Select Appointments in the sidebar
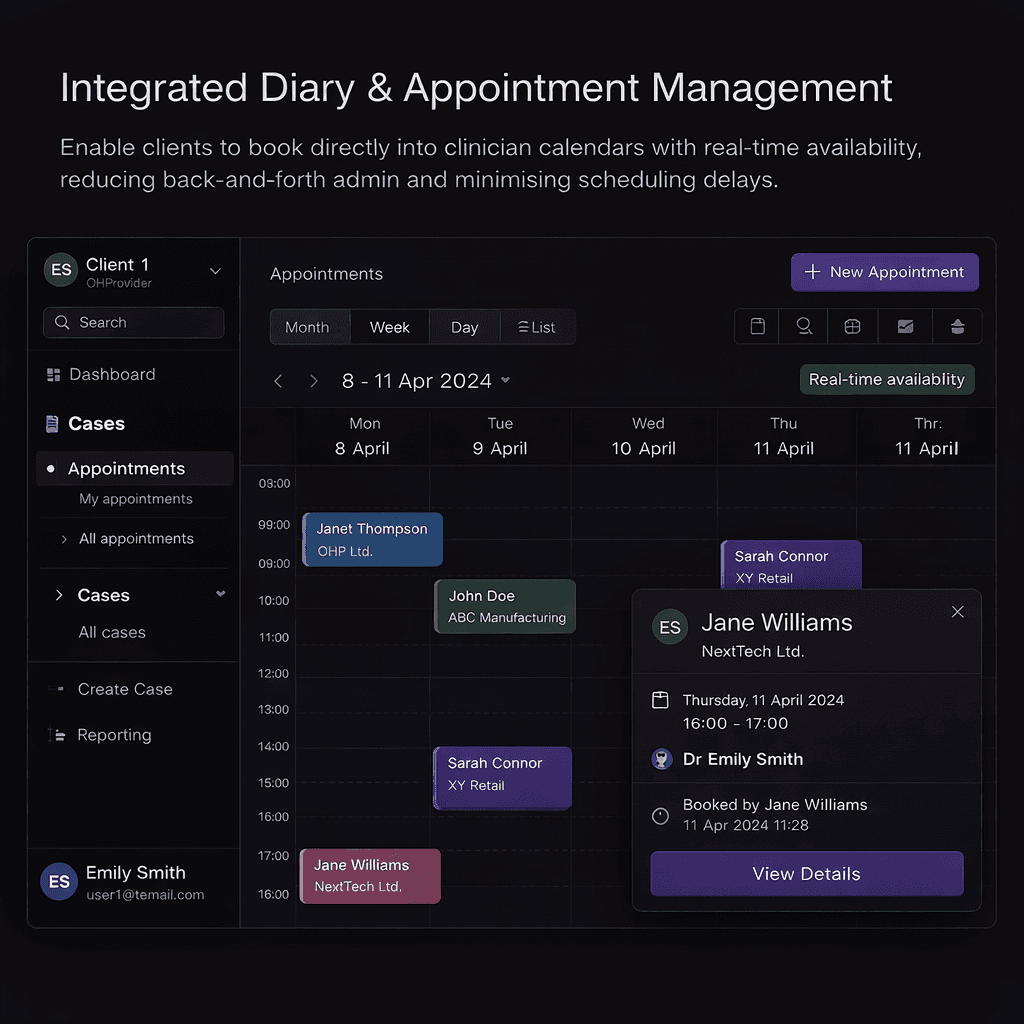This screenshot has width=1024, height=1024. coord(134,468)
